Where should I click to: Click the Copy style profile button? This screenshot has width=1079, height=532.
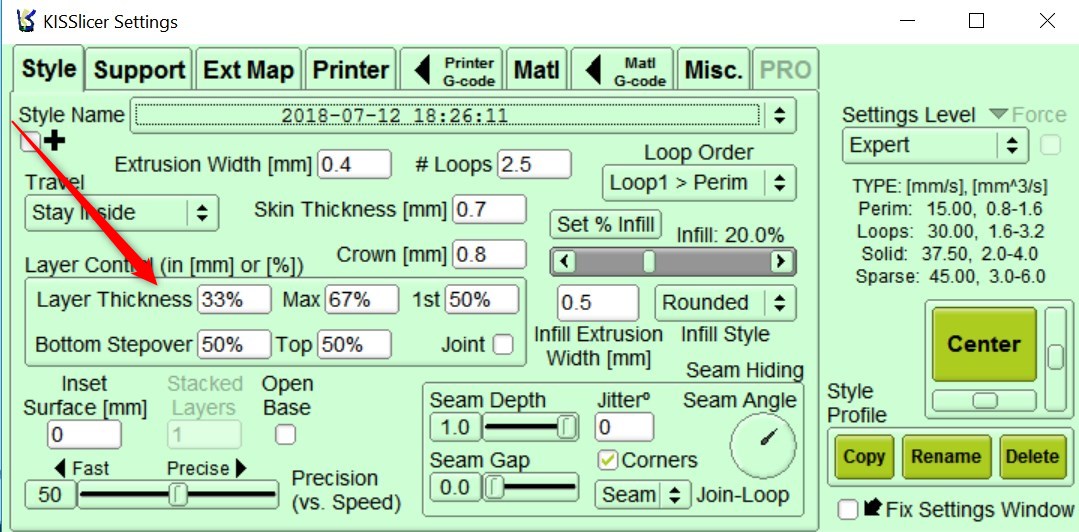click(864, 456)
